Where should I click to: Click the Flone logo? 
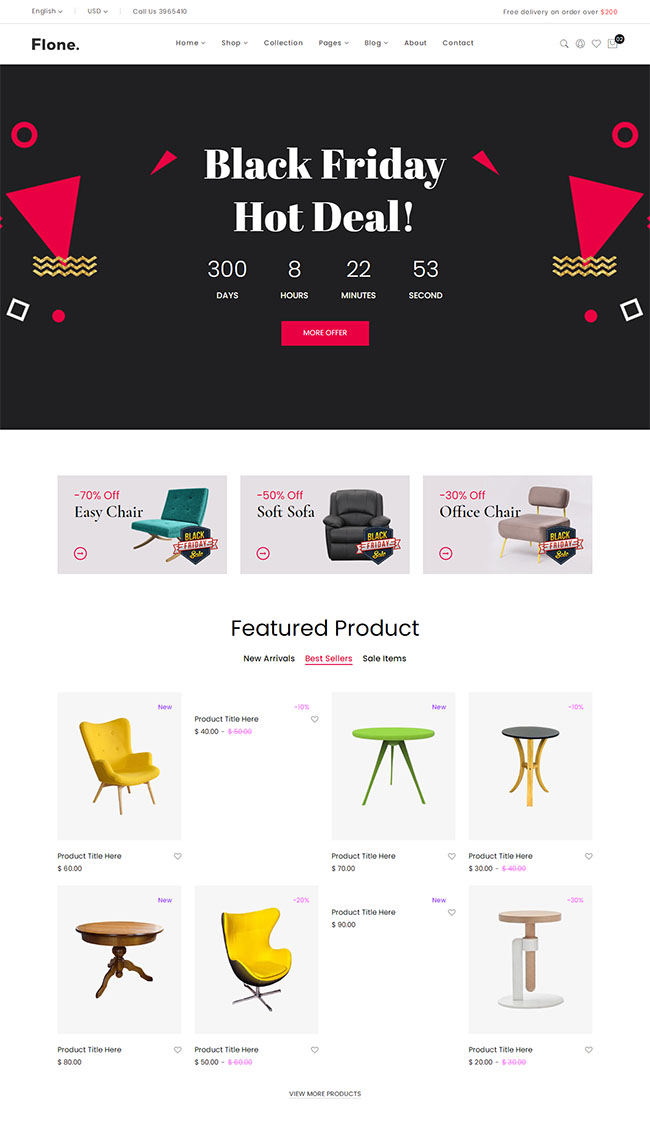pyautogui.click(x=55, y=44)
